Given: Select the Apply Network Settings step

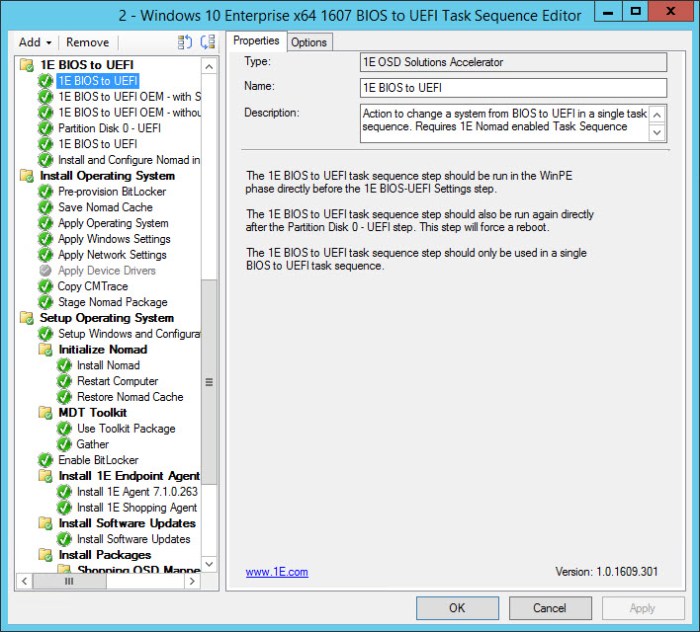Looking at the screenshot, I should [x=112, y=255].
